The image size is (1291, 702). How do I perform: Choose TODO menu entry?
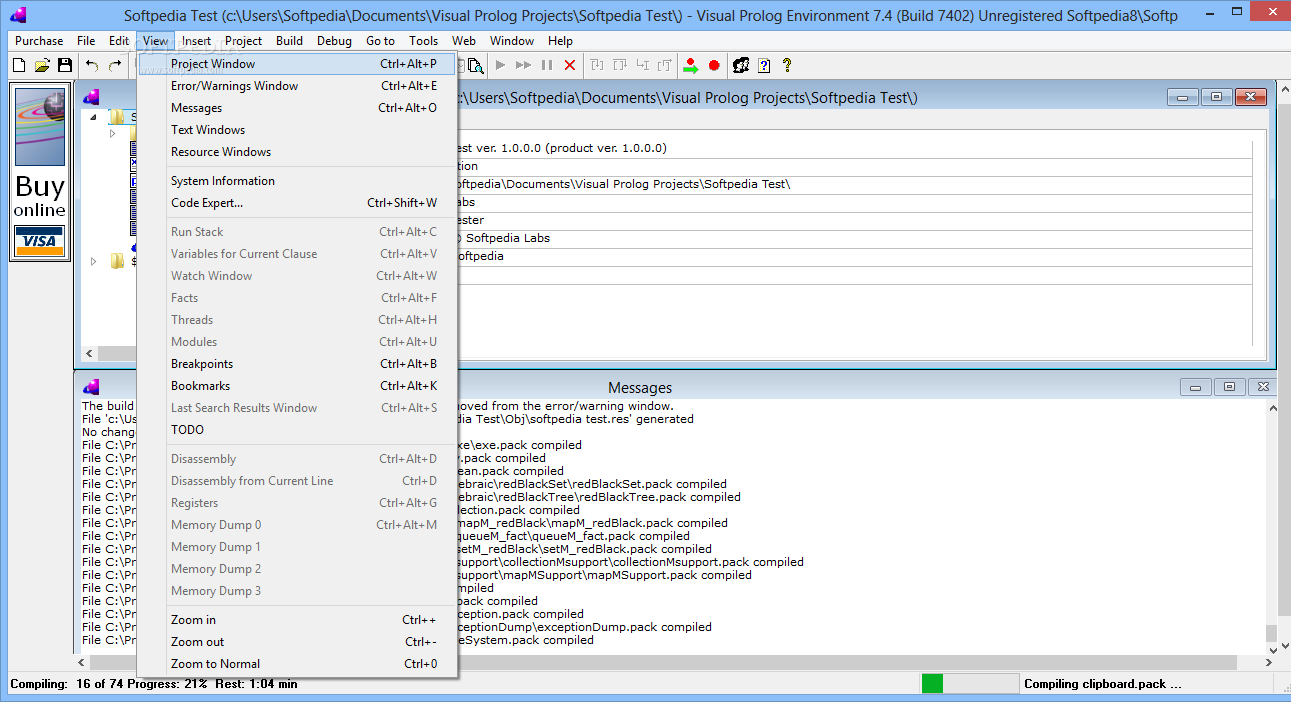297,430
